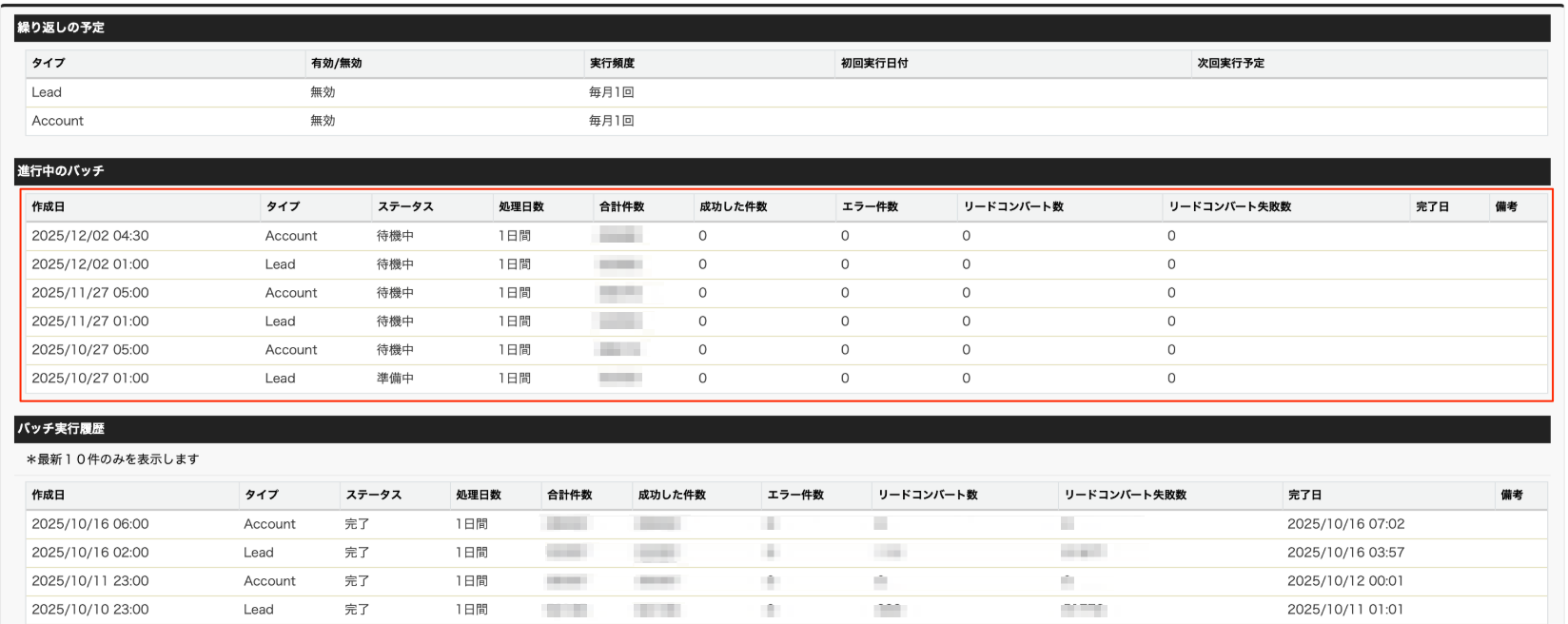Viewport: 1568px width, 624px height.
Task: Click the 初回実行日付 column header
Action: [874, 64]
